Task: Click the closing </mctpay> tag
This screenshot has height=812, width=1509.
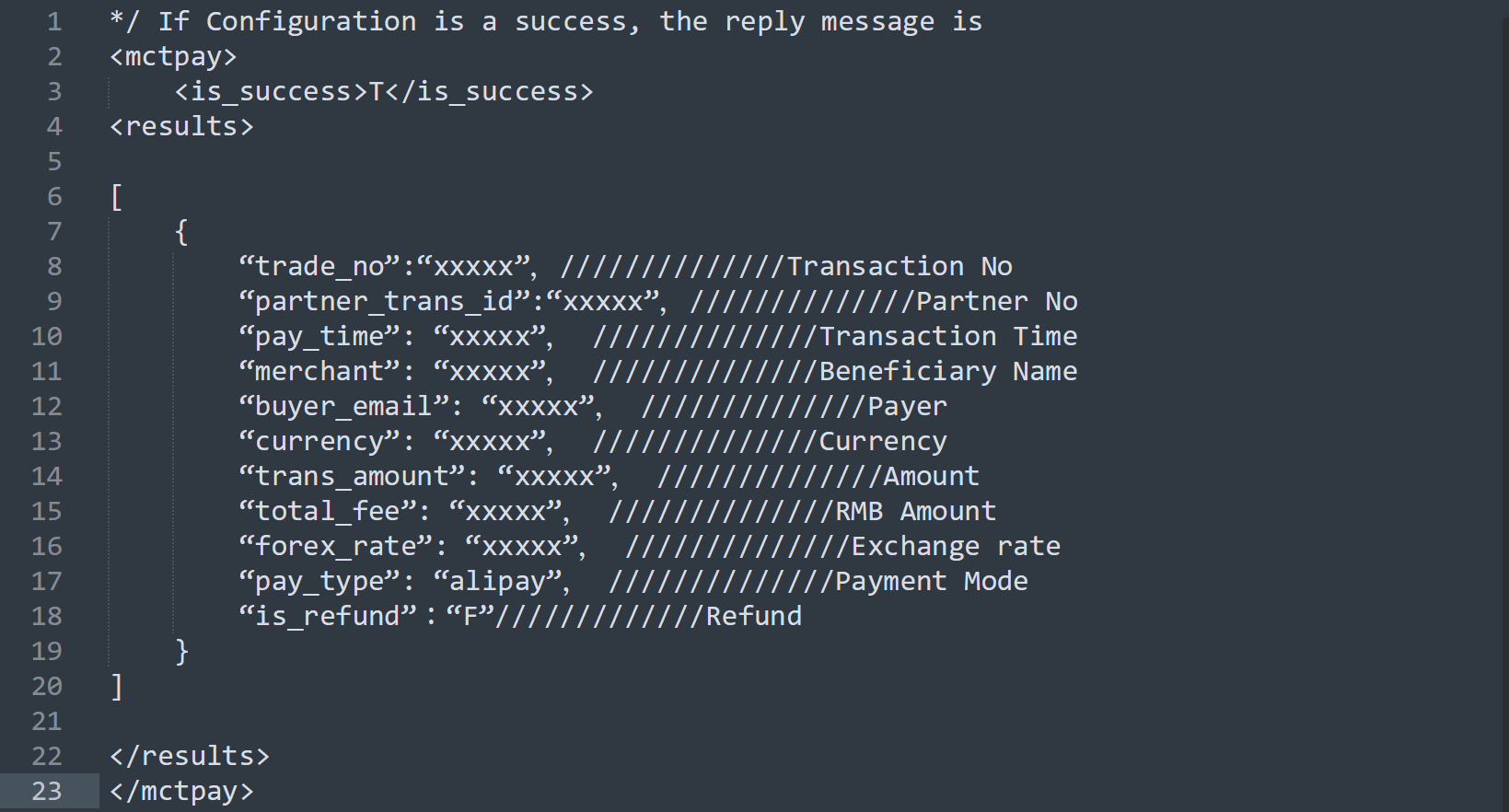Action: (181, 791)
